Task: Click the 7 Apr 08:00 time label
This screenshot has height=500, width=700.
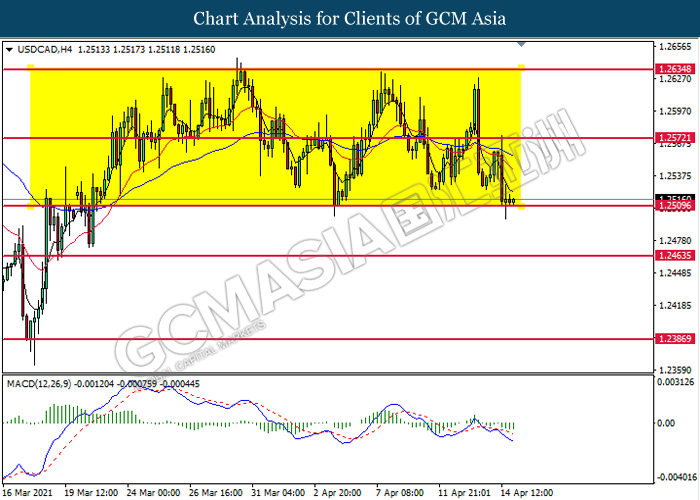Action: pyautogui.click(x=400, y=493)
